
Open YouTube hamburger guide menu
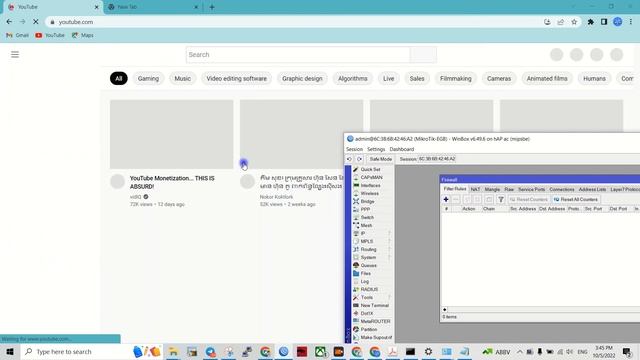[x=15, y=54]
